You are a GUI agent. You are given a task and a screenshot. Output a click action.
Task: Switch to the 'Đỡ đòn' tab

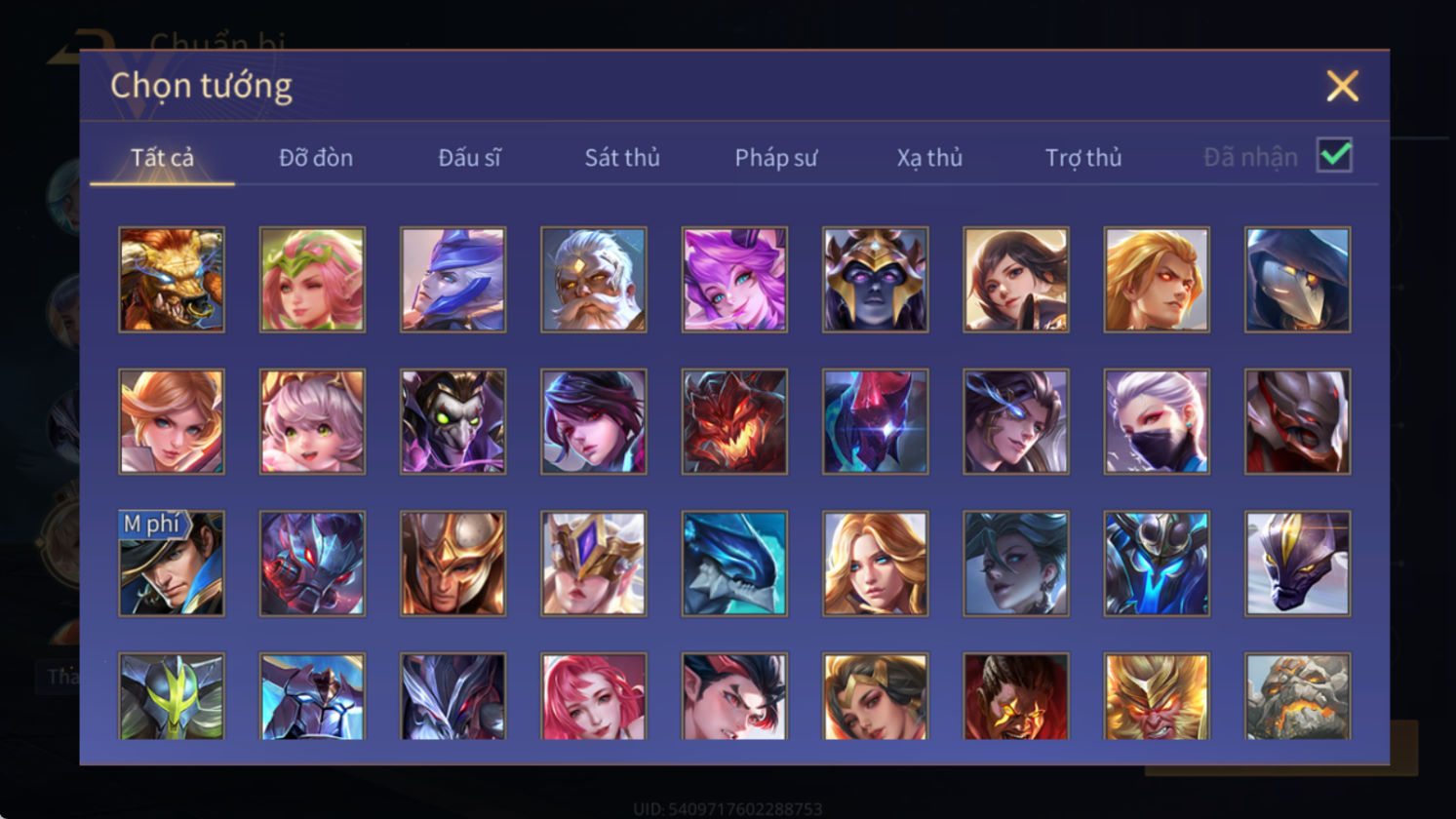pos(316,157)
